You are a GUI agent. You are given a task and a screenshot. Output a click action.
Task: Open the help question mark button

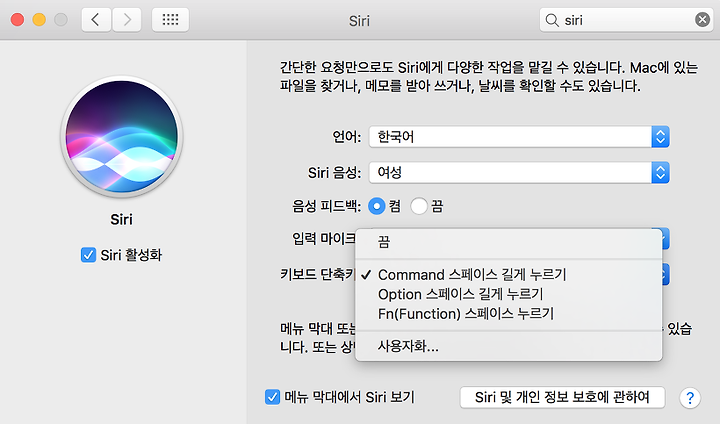tap(690, 398)
